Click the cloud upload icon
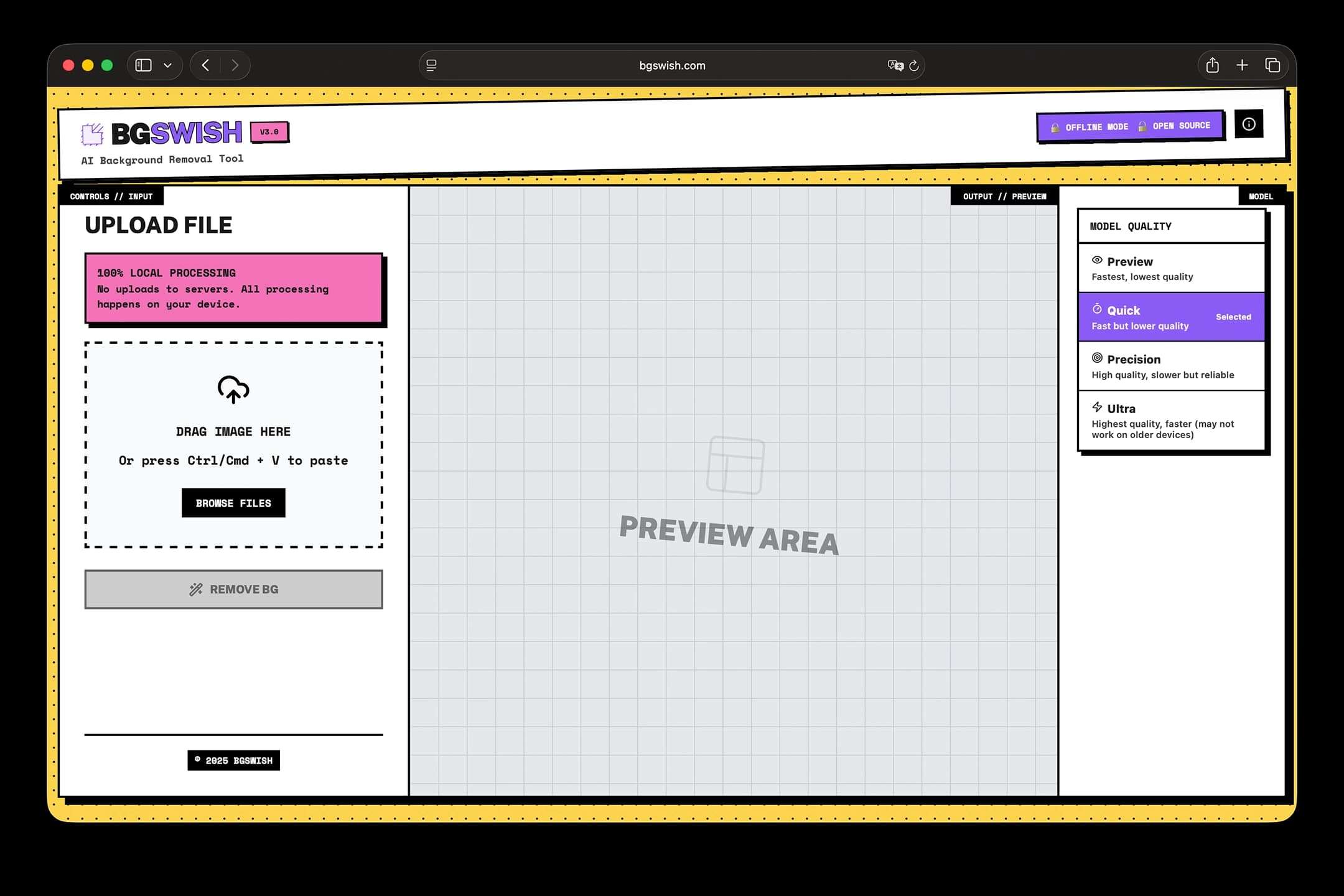Screen dimensions: 1344x896 point(233,390)
